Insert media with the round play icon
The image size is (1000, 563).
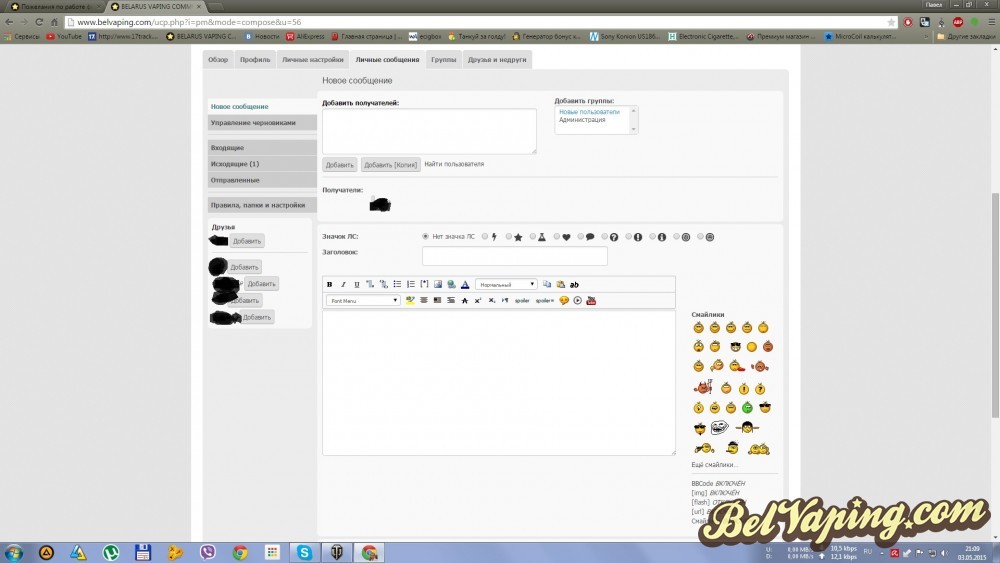coord(578,300)
